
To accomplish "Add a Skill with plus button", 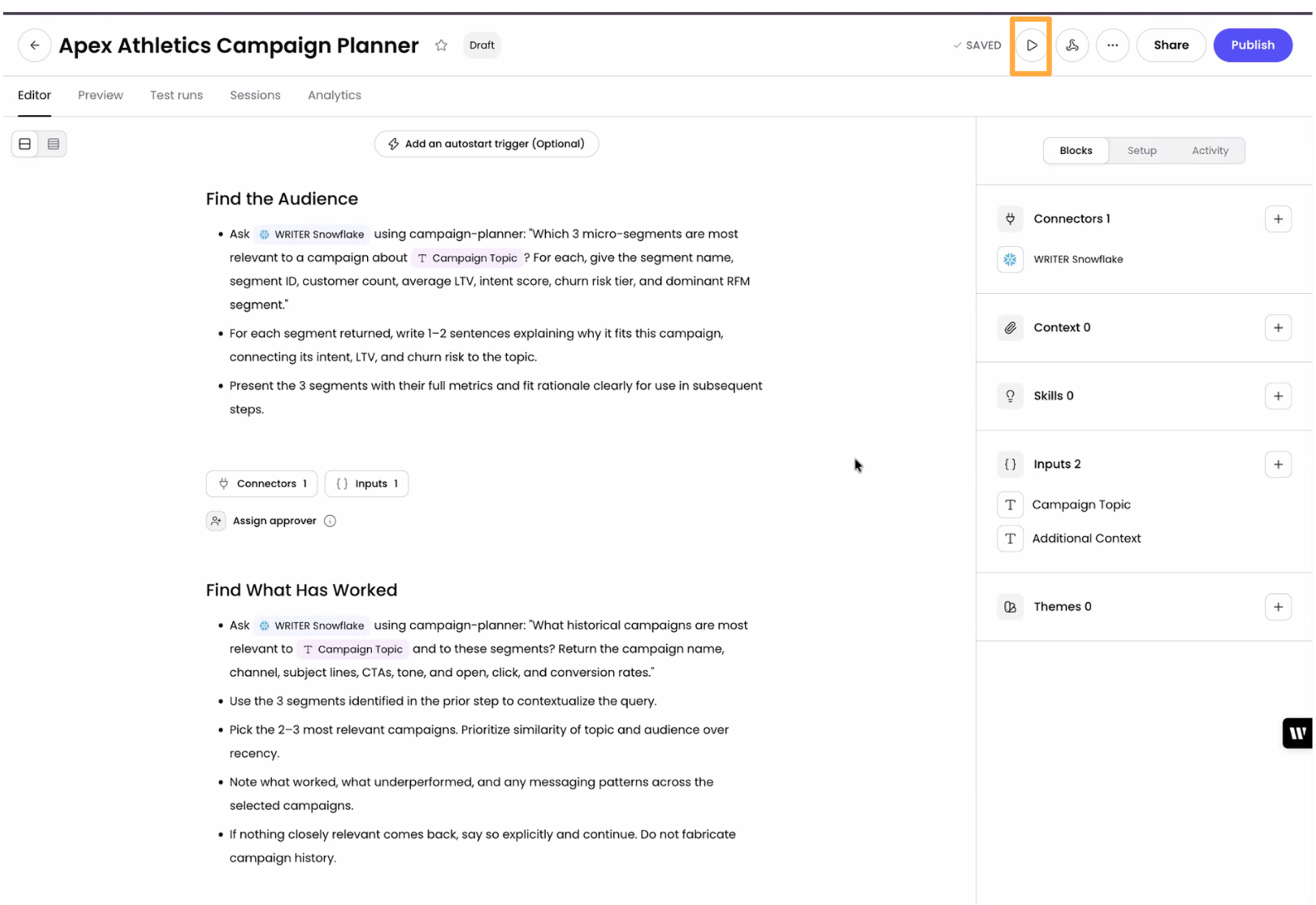I will (1278, 396).
